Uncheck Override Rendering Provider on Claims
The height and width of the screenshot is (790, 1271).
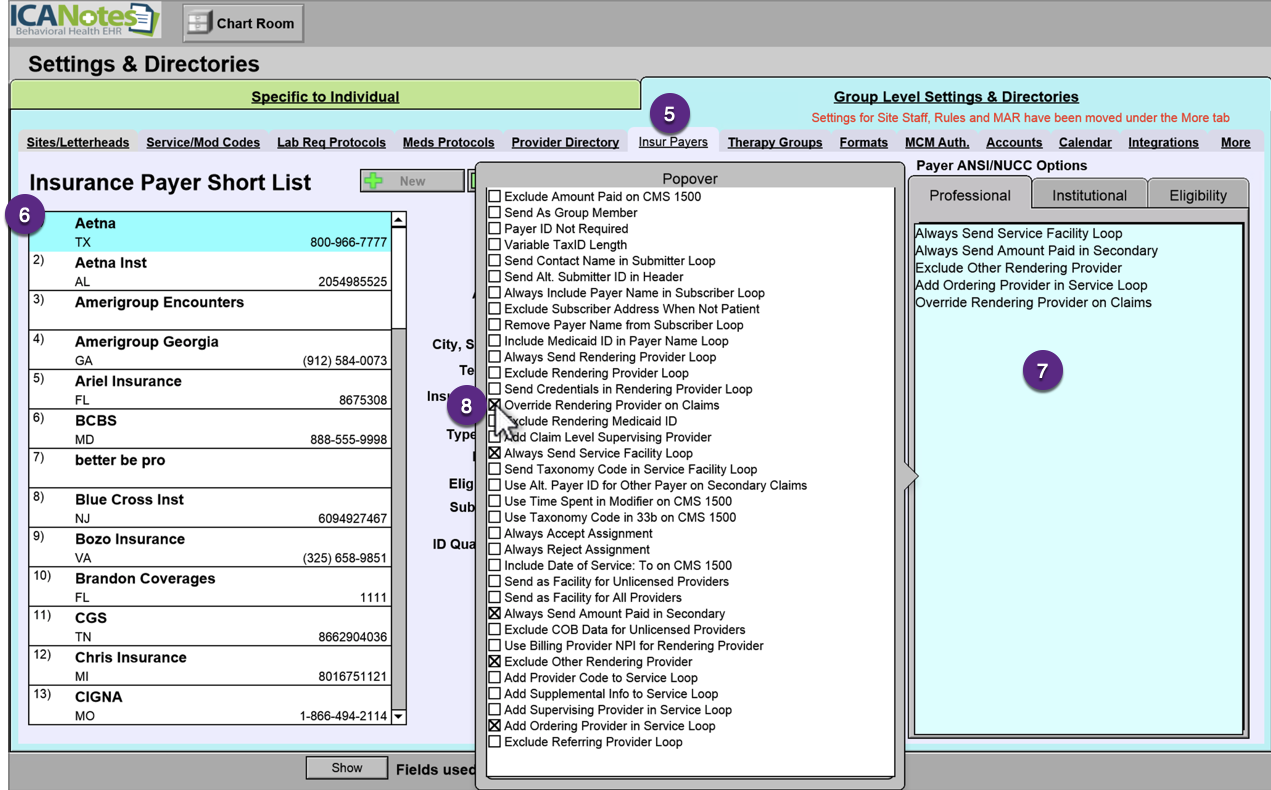coord(494,405)
